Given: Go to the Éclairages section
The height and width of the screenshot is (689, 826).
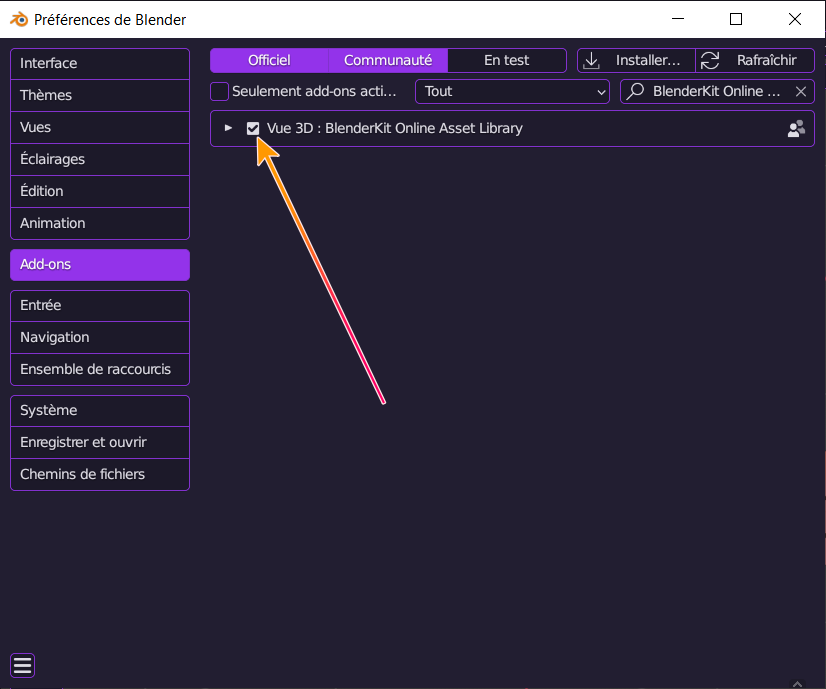Looking at the screenshot, I should point(100,160).
